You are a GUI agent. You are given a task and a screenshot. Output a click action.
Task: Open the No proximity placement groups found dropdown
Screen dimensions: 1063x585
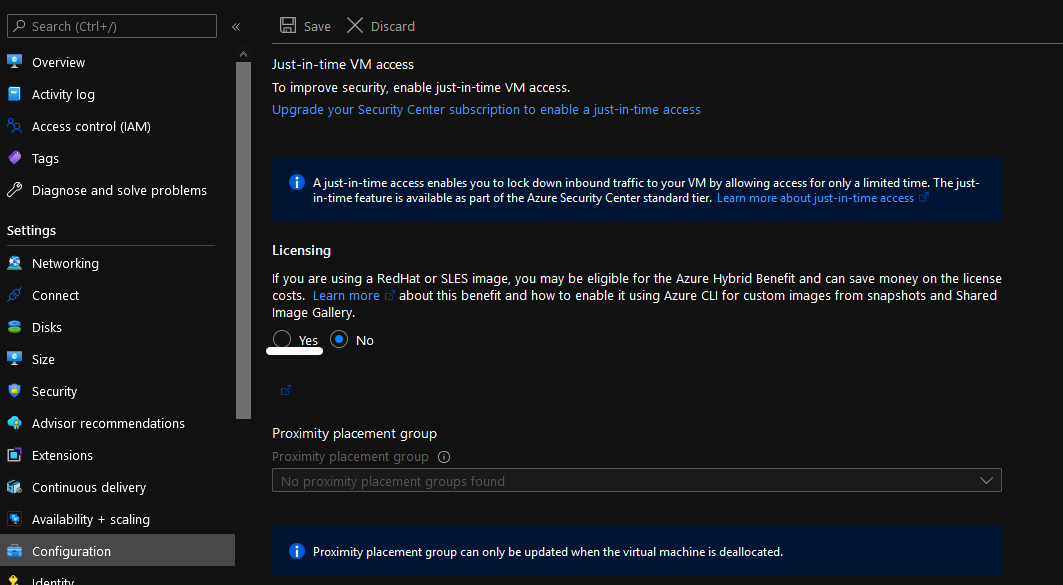coord(637,480)
